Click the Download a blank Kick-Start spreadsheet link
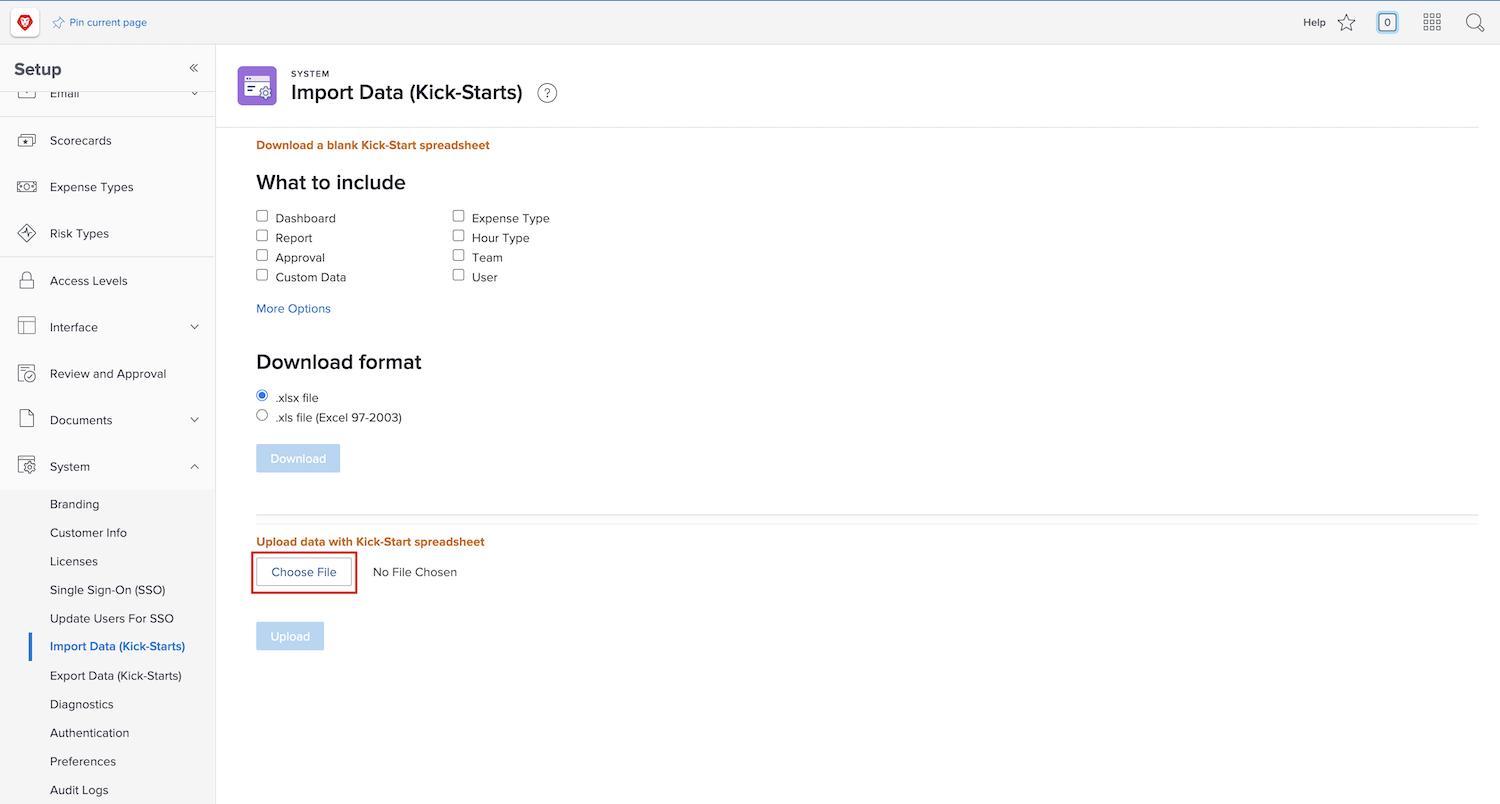 [373, 144]
